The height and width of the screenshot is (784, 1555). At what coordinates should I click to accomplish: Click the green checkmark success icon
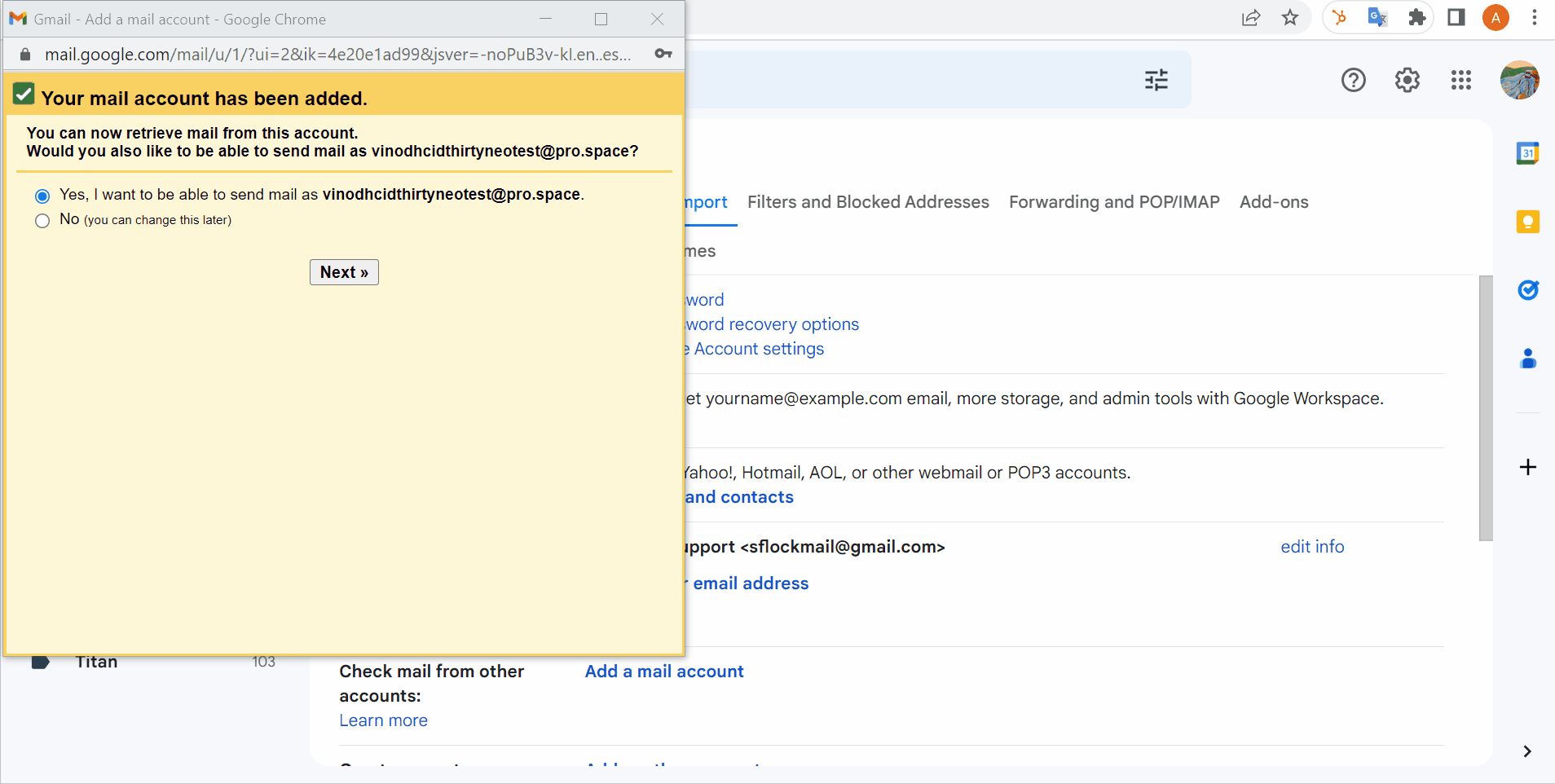(24, 95)
